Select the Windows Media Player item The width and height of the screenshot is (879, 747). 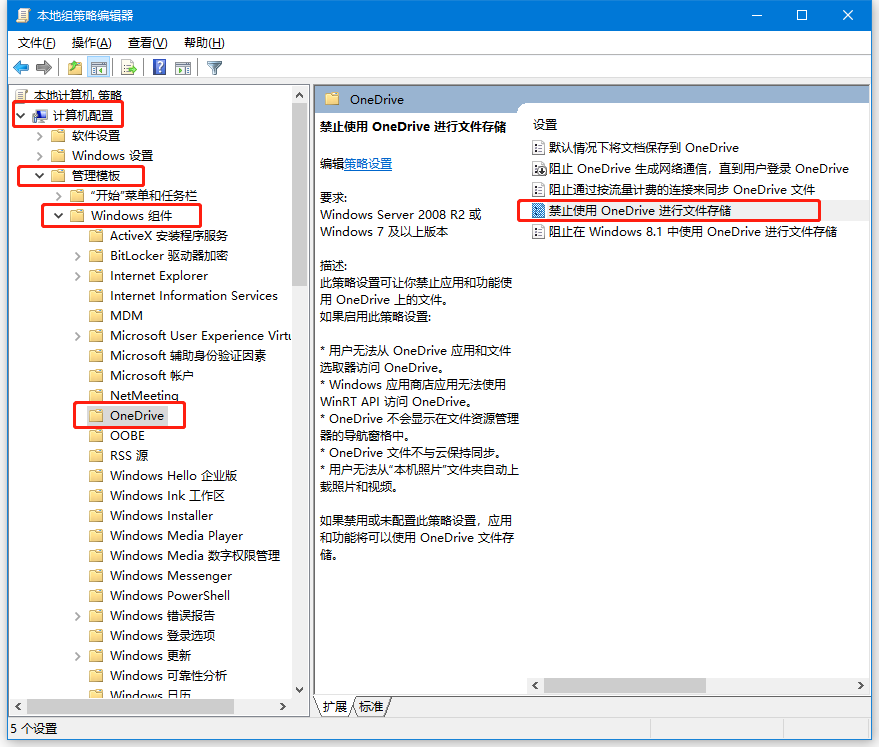(x=176, y=536)
